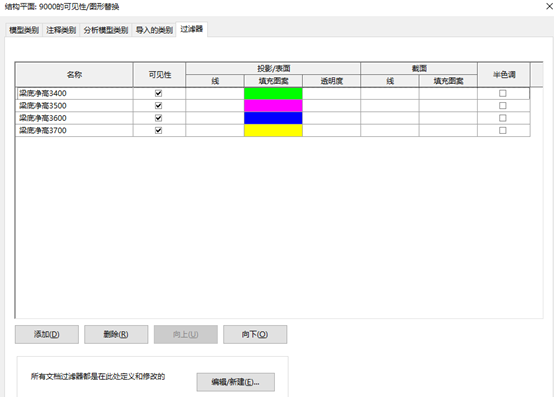Image resolution: width=554 pixels, height=397 pixels.
Task: Click the 添加(D) button
Action: (x=47, y=334)
